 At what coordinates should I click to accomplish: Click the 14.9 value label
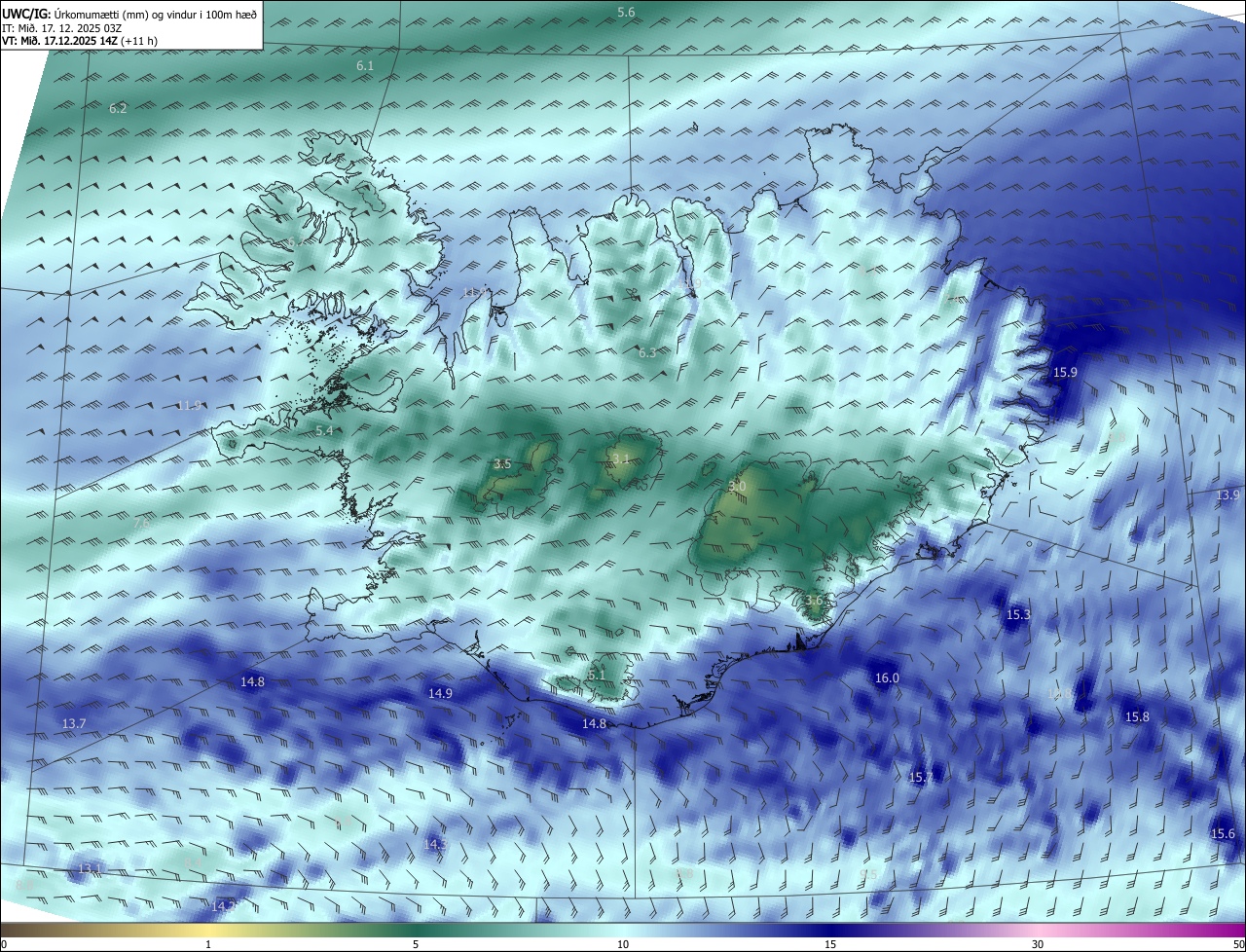[440, 693]
